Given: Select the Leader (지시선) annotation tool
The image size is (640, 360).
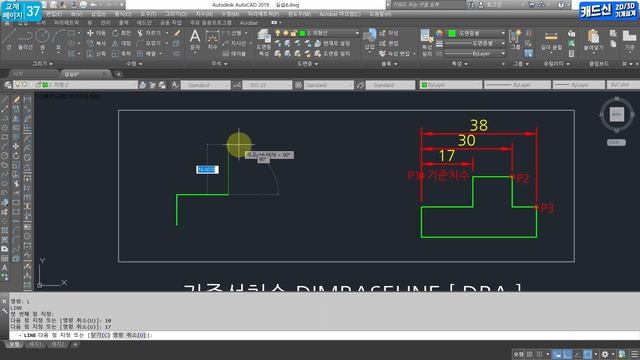Looking at the screenshot, I should click(x=236, y=43).
